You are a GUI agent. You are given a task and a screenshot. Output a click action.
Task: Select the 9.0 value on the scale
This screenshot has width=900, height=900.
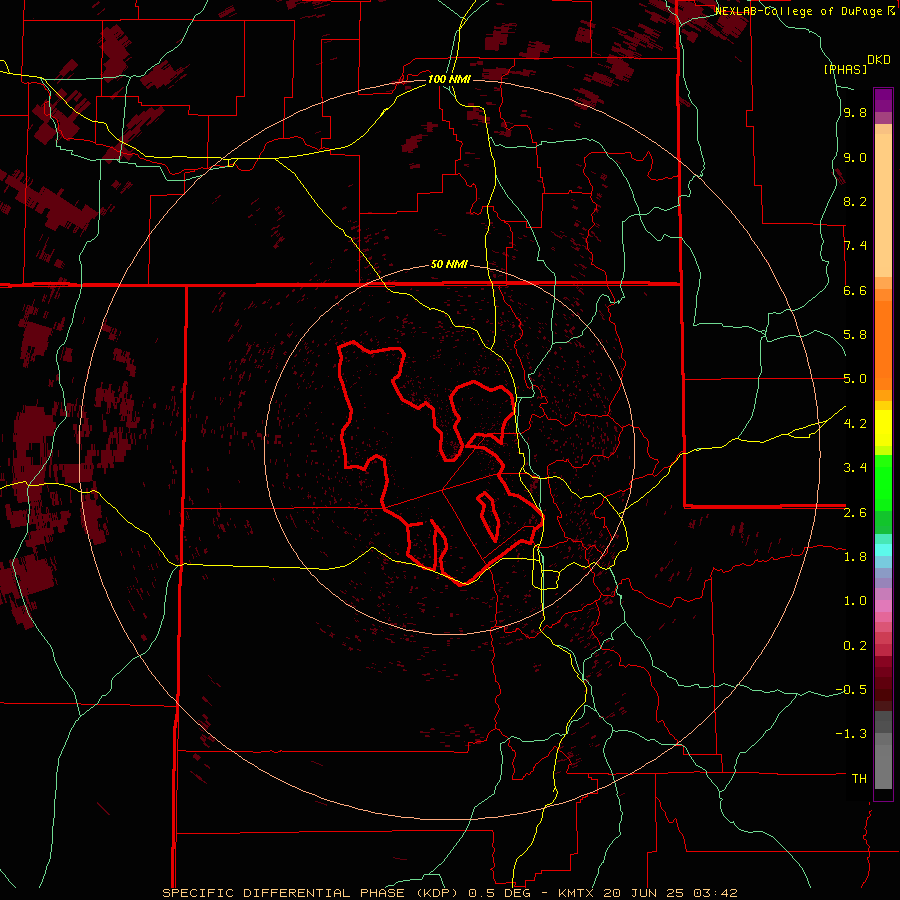[855, 157]
